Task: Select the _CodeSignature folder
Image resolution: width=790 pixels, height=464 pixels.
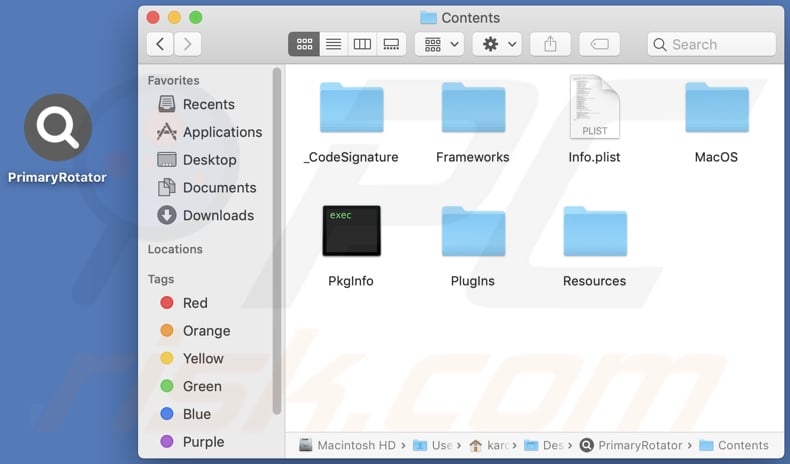Action: coord(352,108)
